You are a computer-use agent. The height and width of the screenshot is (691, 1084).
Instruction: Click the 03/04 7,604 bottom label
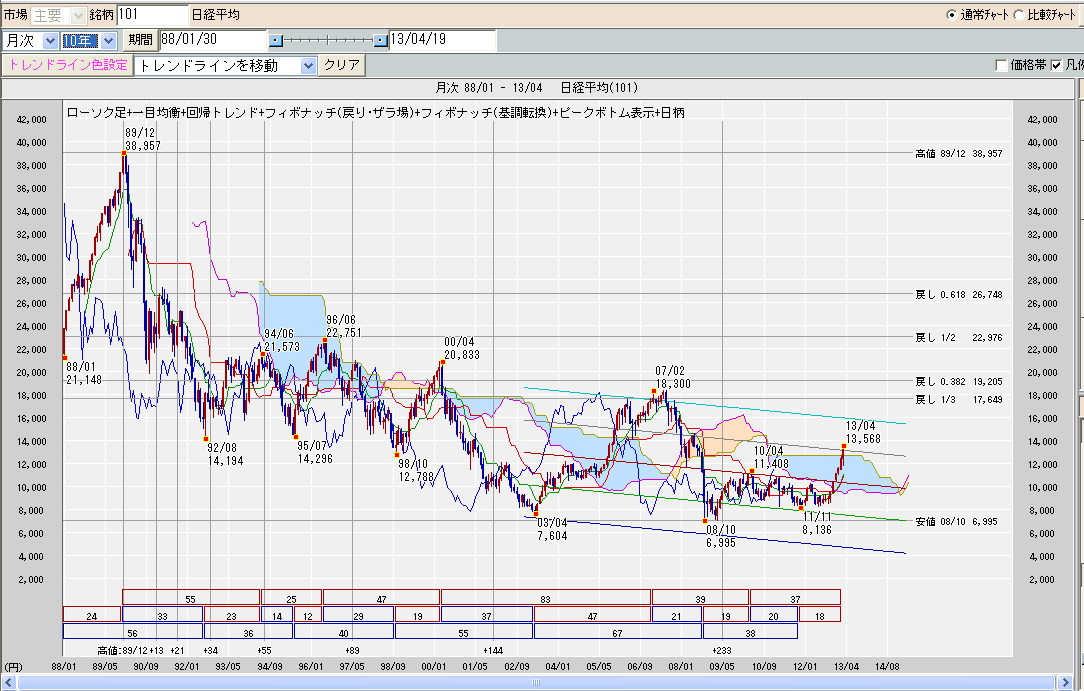tap(552, 529)
